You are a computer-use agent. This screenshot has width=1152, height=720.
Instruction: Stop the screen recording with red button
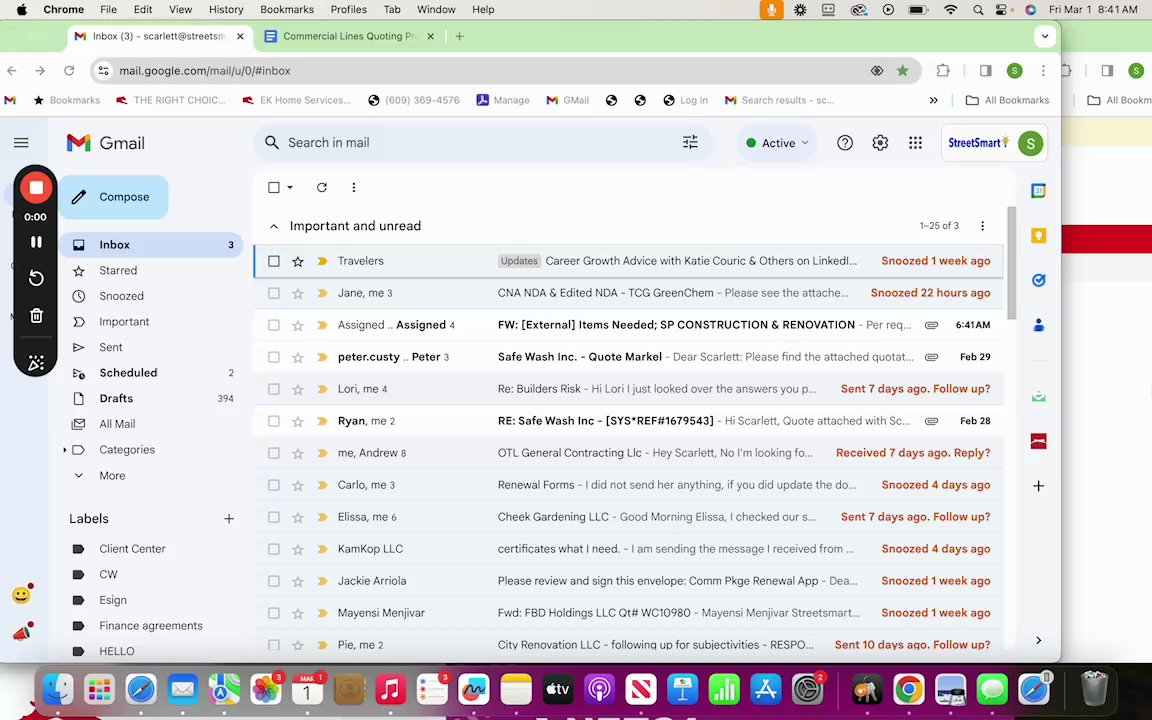tap(35, 188)
